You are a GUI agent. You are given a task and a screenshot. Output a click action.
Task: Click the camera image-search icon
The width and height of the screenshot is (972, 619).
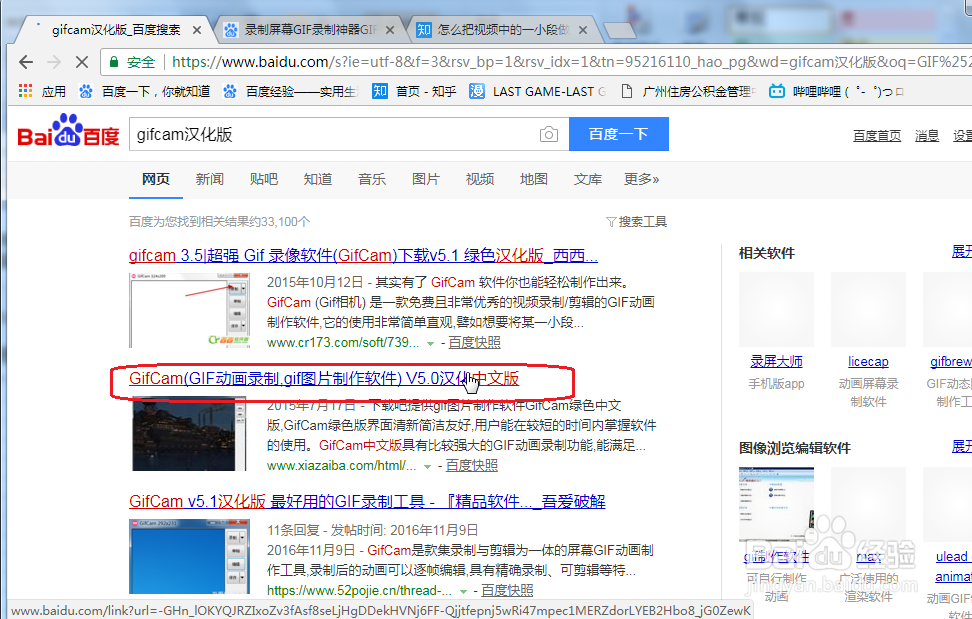[549, 134]
